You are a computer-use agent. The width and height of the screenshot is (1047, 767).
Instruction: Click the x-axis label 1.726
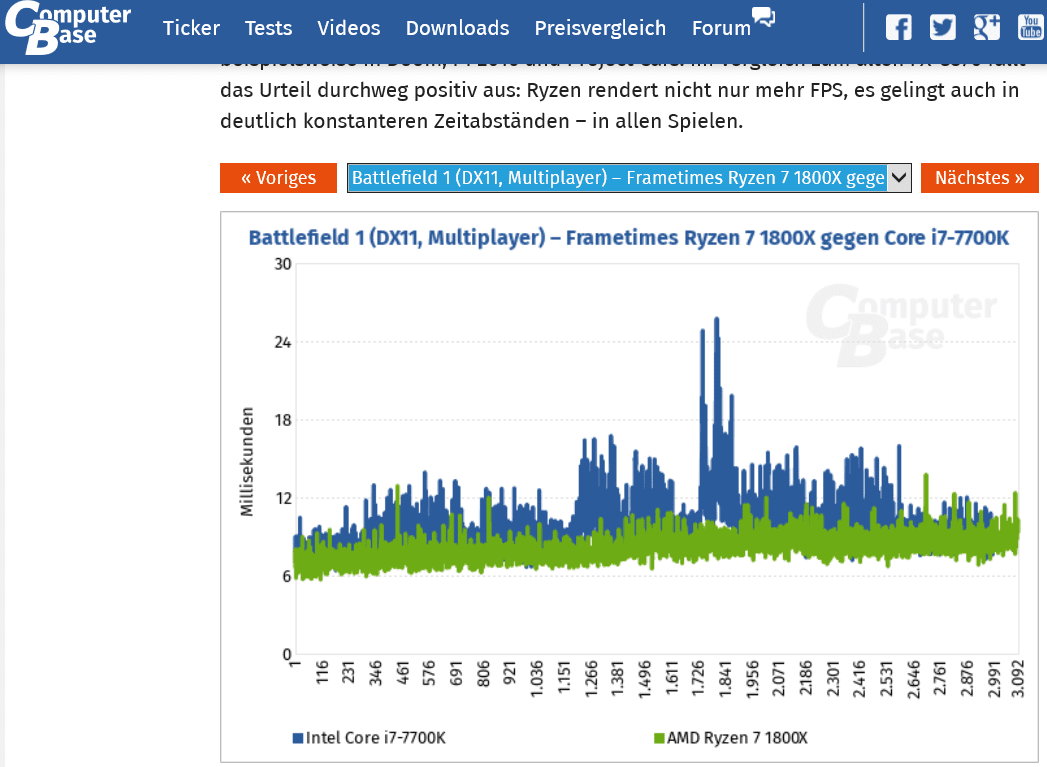point(698,679)
